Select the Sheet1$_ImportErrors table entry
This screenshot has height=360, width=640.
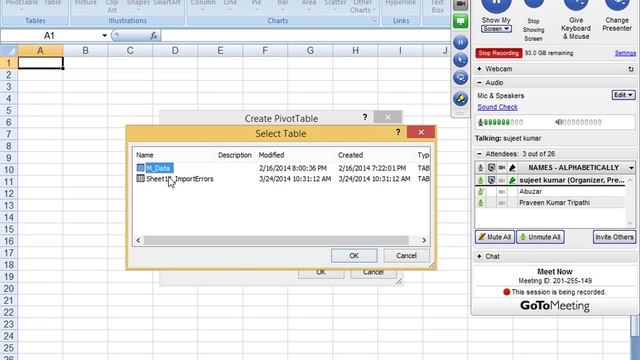point(175,179)
